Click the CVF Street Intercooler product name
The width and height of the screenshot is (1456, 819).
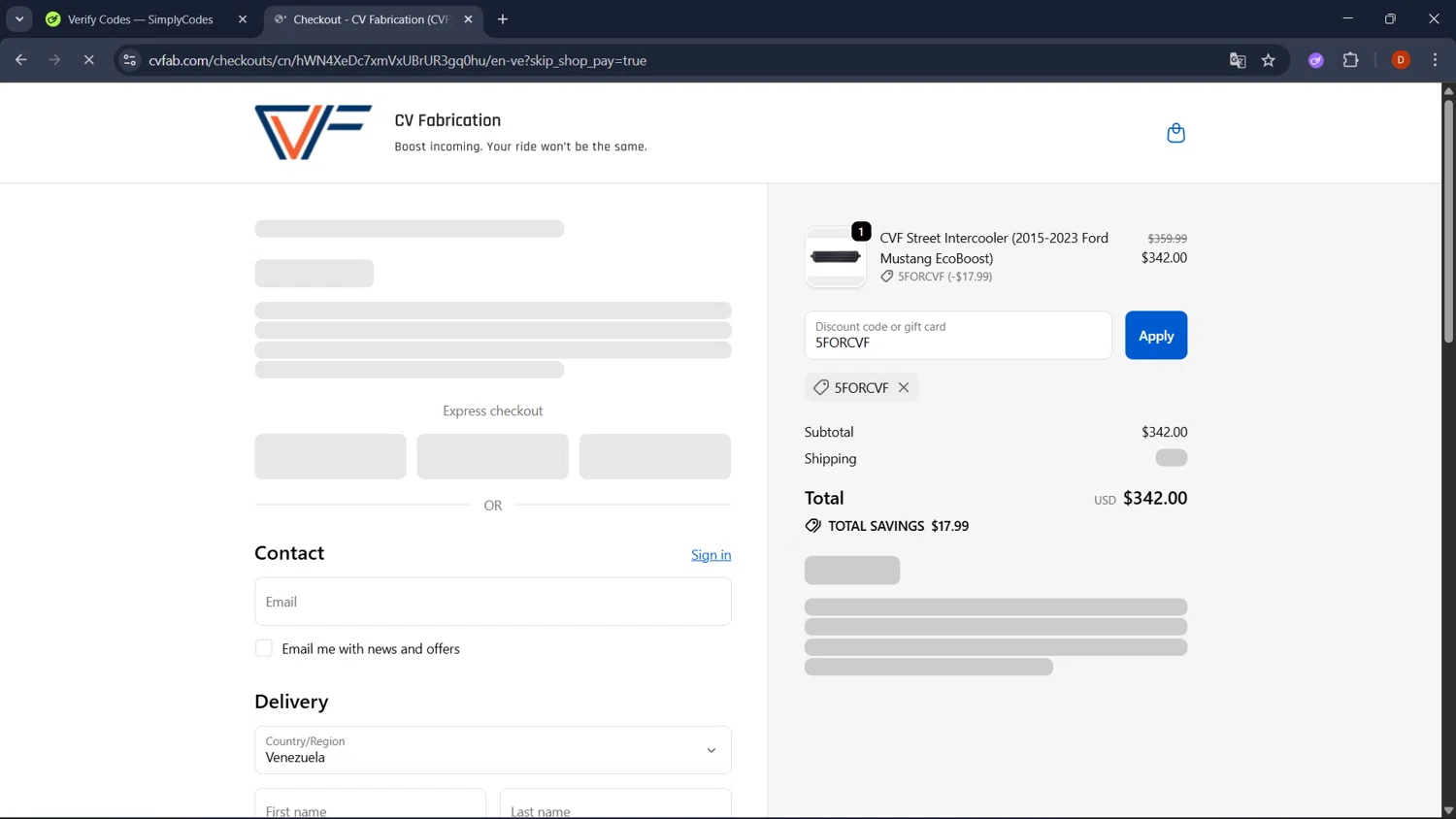point(994,247)
